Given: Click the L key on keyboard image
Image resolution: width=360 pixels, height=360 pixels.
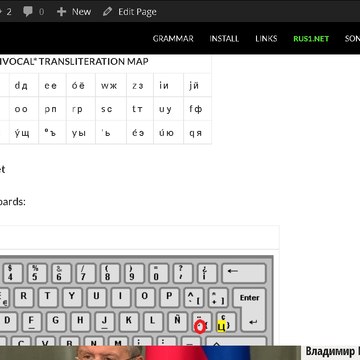Looking at the screenshot, I should coord(153,322).
